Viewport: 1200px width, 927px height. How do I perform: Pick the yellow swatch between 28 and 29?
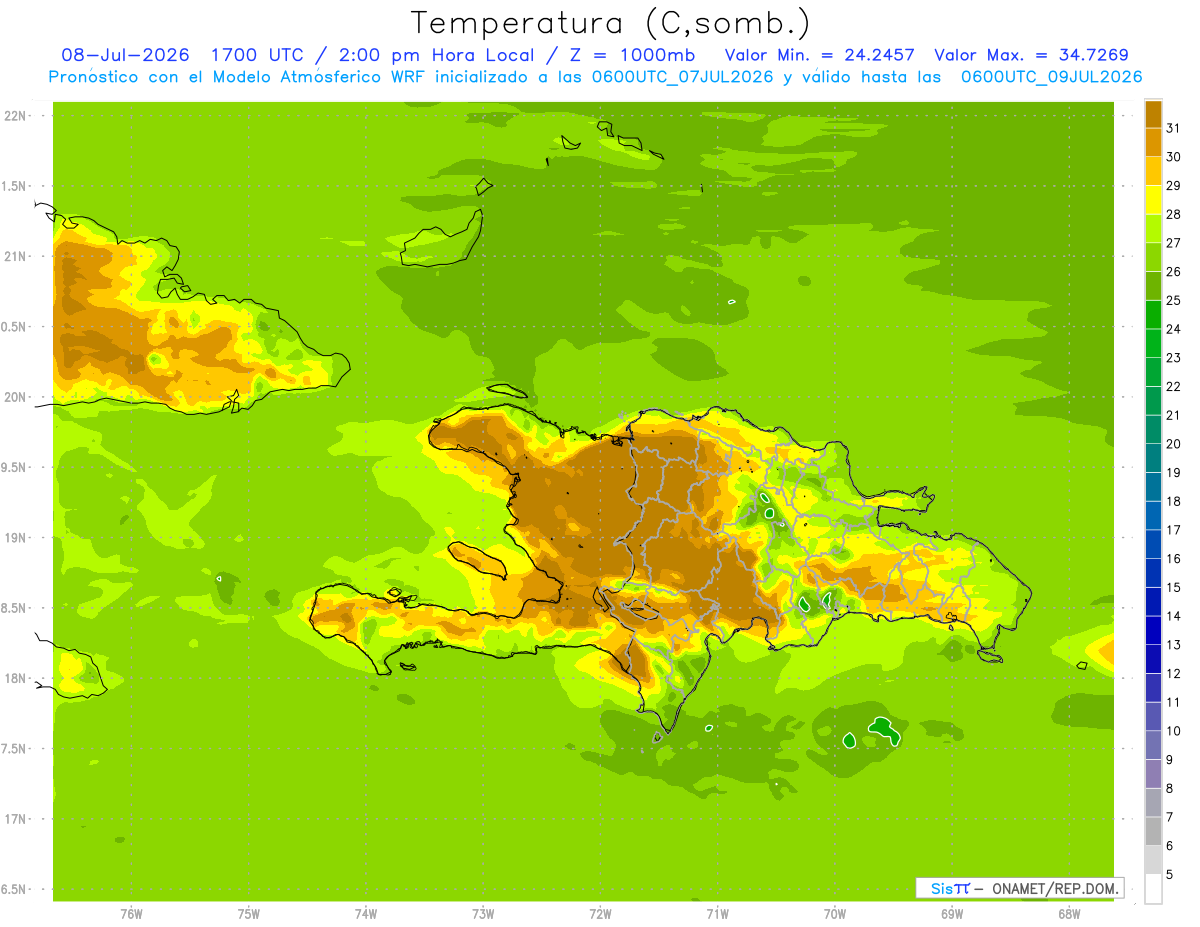coord(1153,200)
